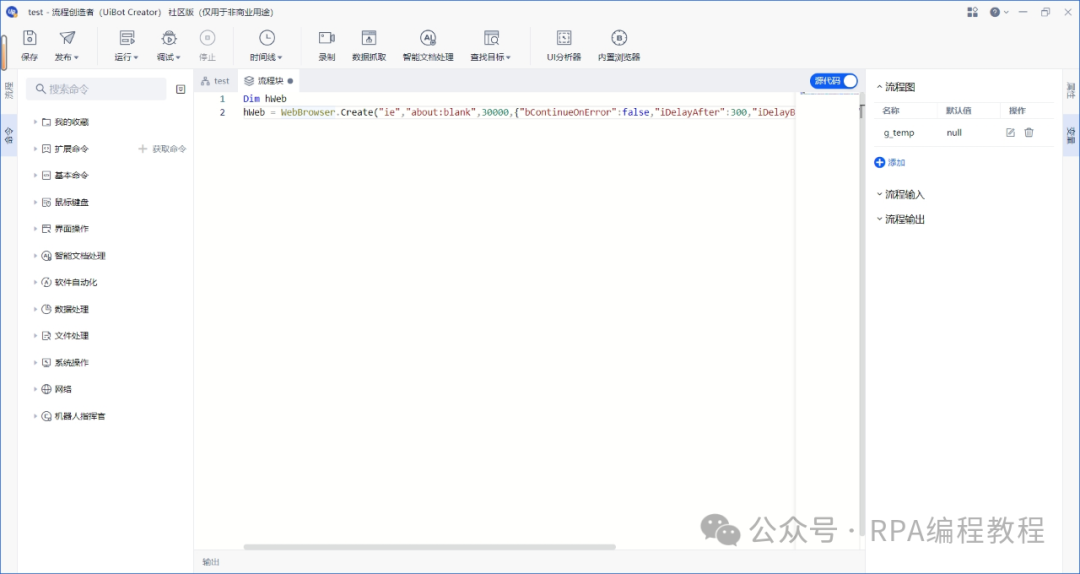Open the 调试 dropdown arrow
1080x574 pixels.
(x=178, y=58)
